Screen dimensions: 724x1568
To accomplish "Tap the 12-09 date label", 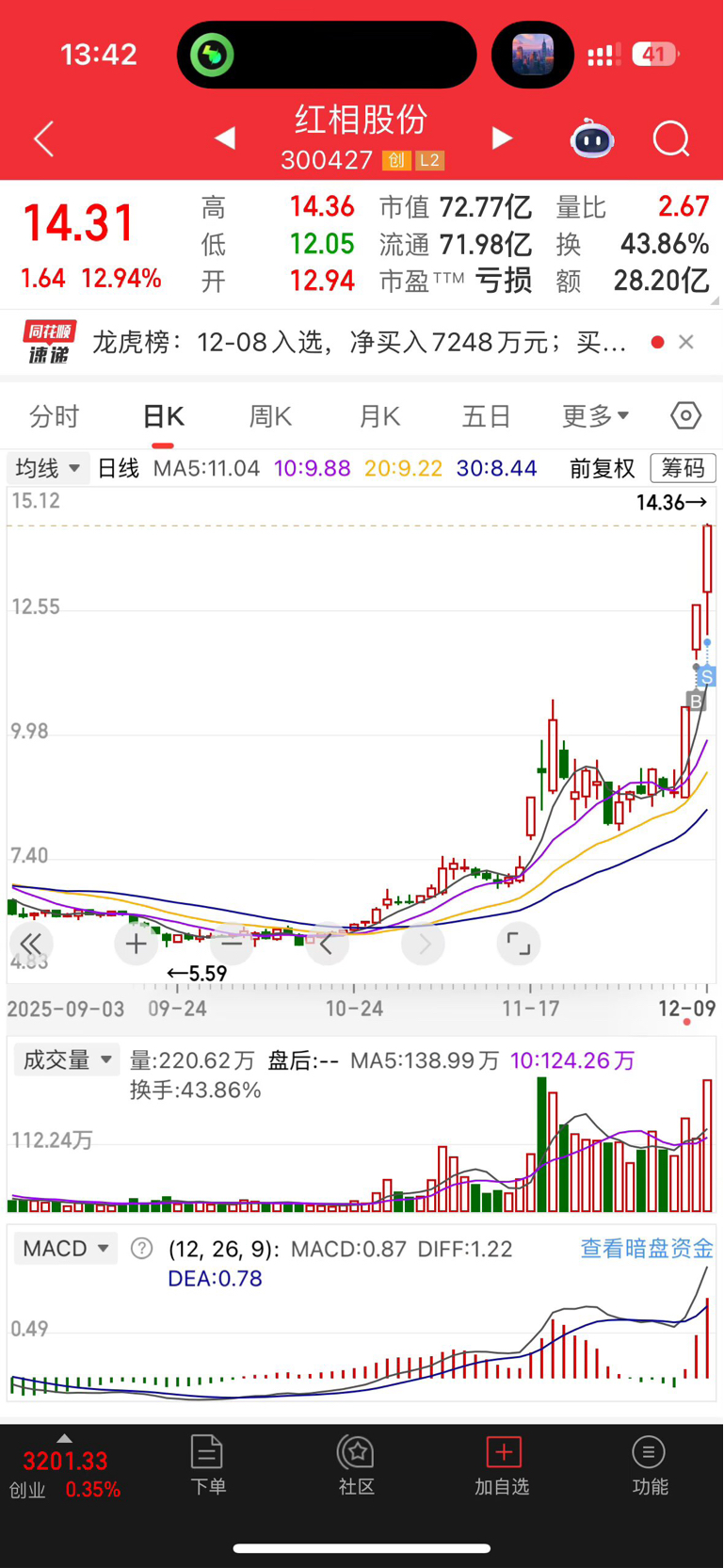I will tap(686, 1010).
